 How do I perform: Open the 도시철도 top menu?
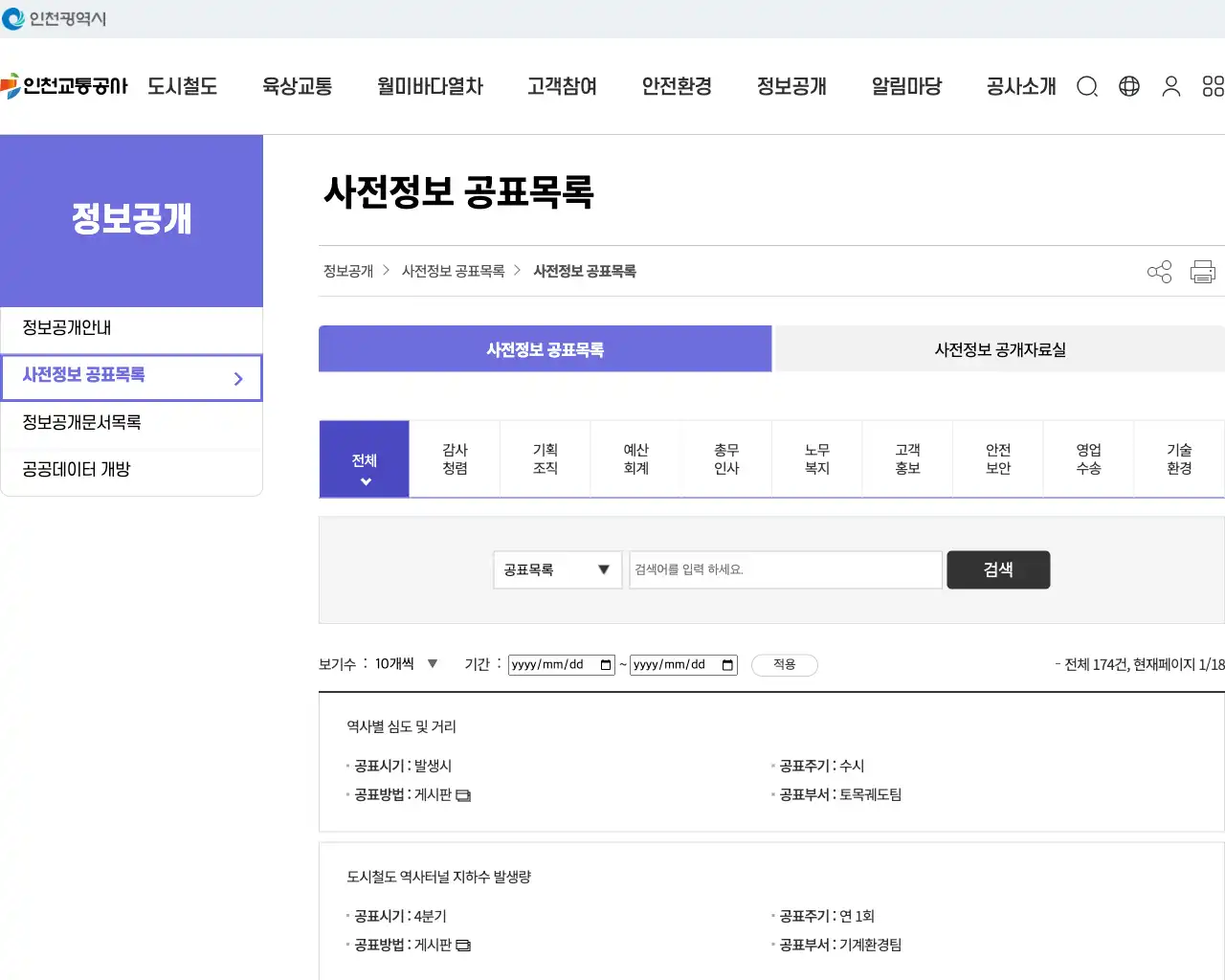pyautogui.click(x=183, y=87)
